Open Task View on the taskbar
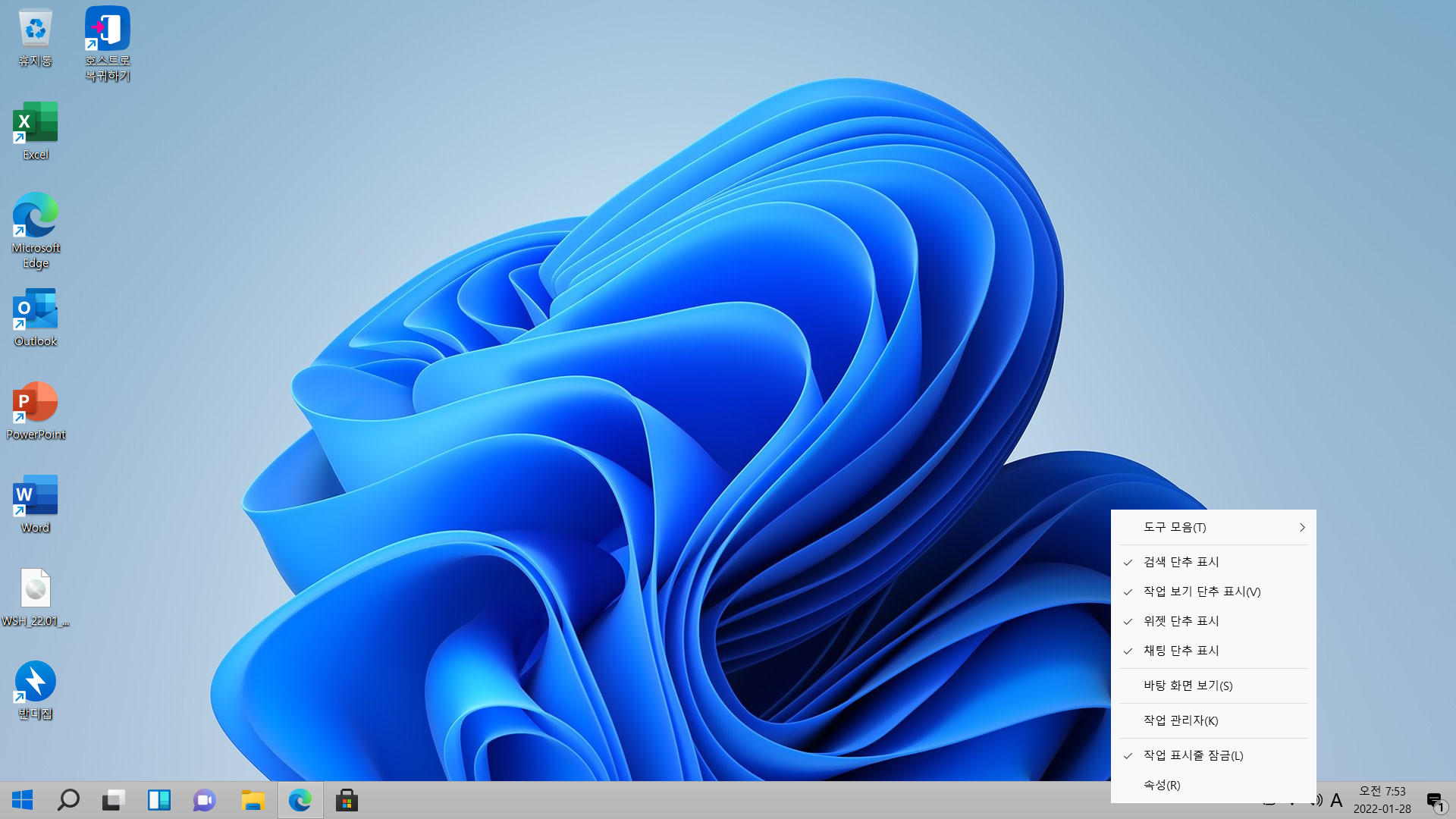 (x=114, y=800)
